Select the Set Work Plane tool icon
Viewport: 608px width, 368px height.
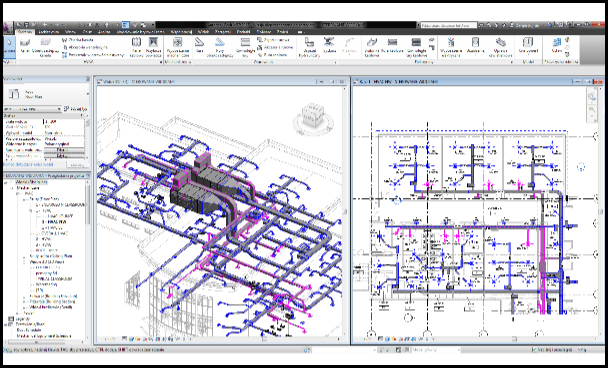557,42
